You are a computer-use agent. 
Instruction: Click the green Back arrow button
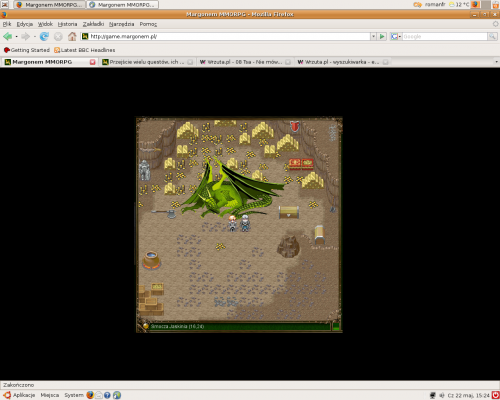pos(7,36)
